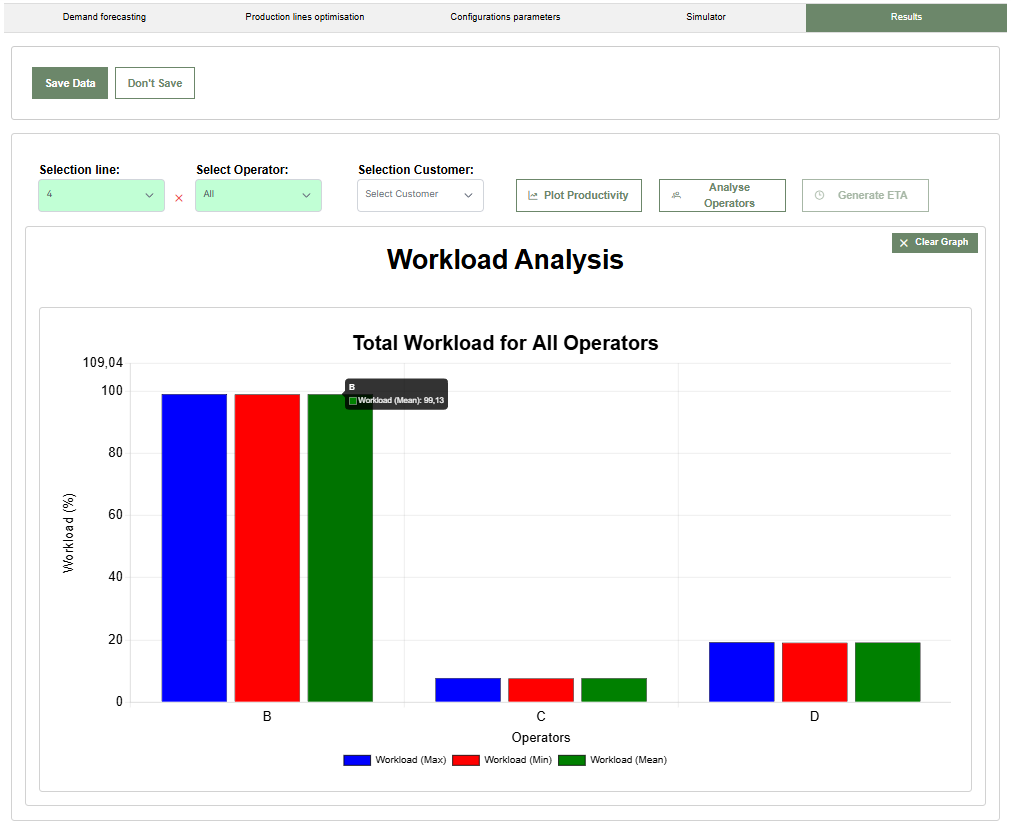The image size is (1011, 824).
Task: Open the Selection line dropdown
Action: point(101,195)
